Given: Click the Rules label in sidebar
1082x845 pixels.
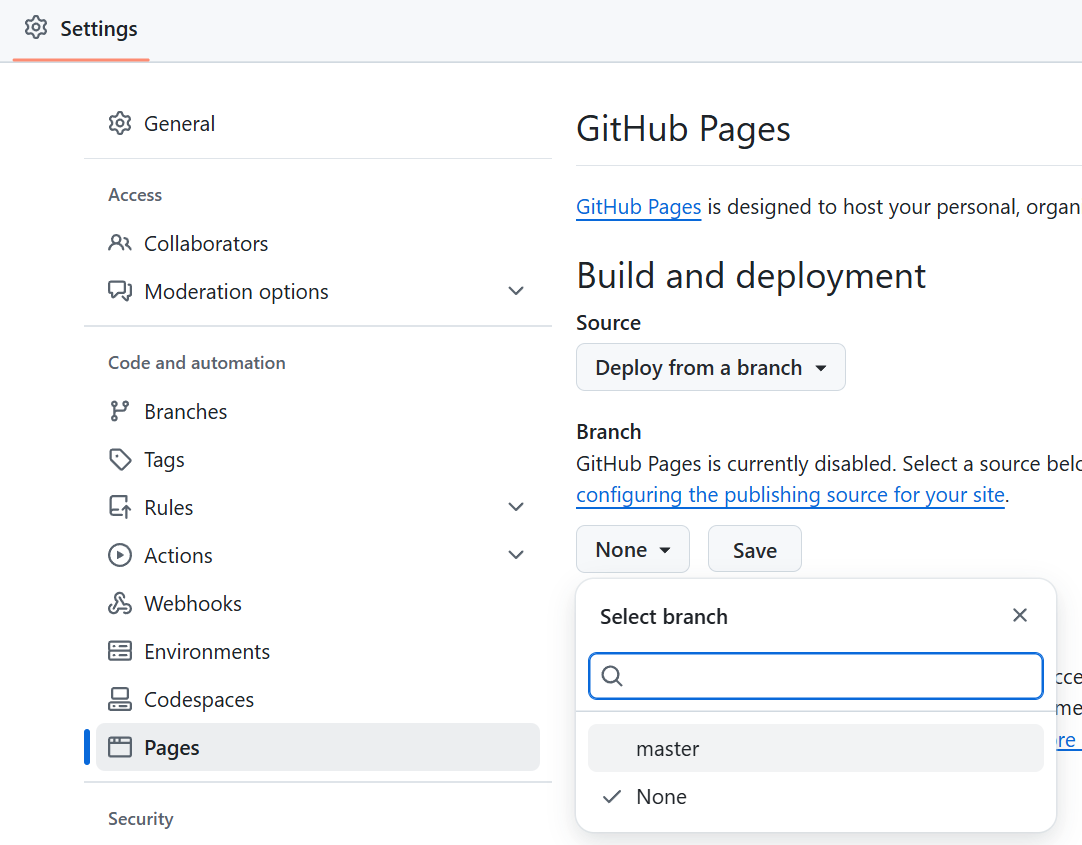Looking at the screenshot, I should [168, 508].
